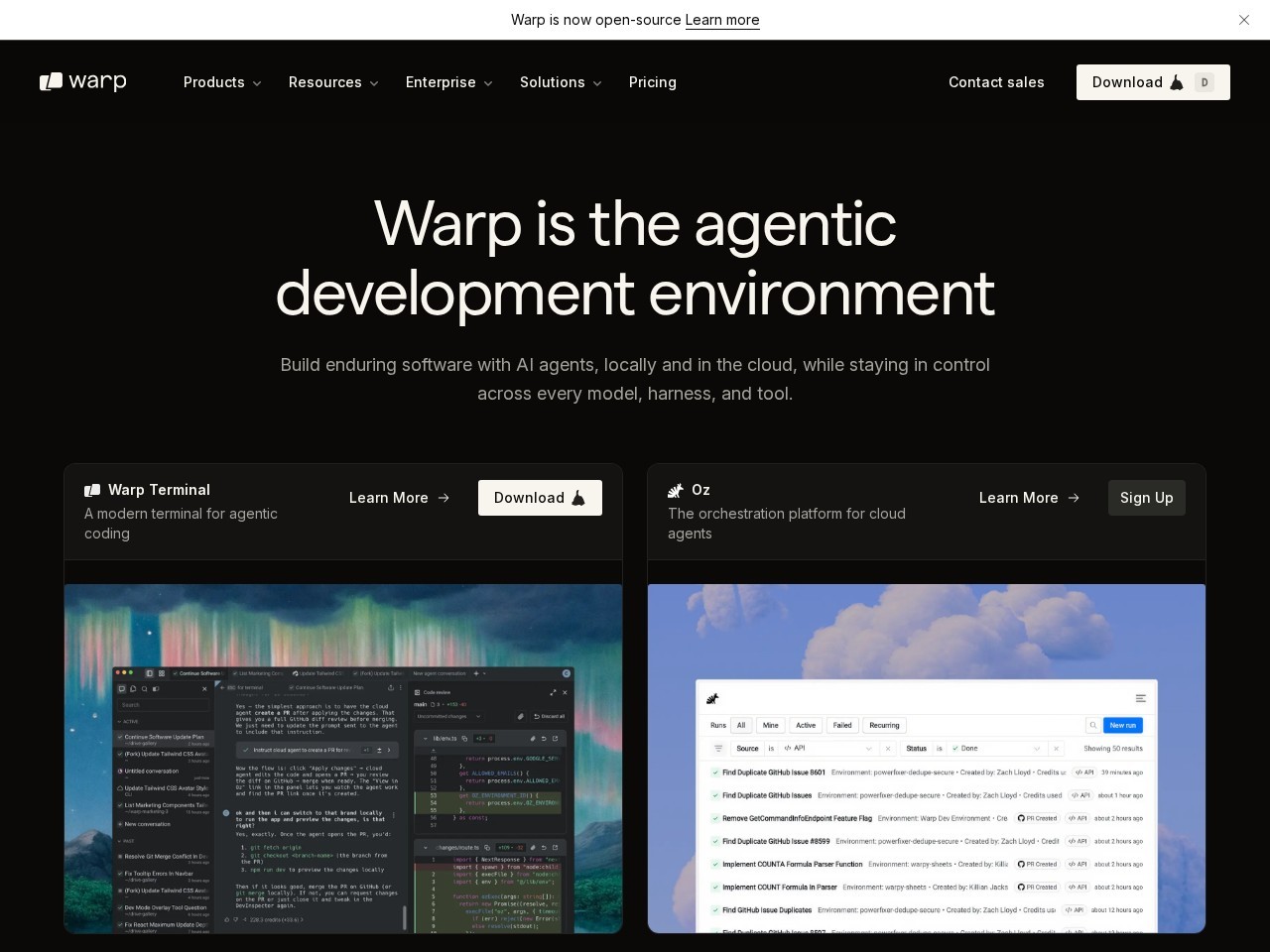Switch to the Failed runs tab
Viewport: 1270px width, 952px height.
tap(842, 725)
